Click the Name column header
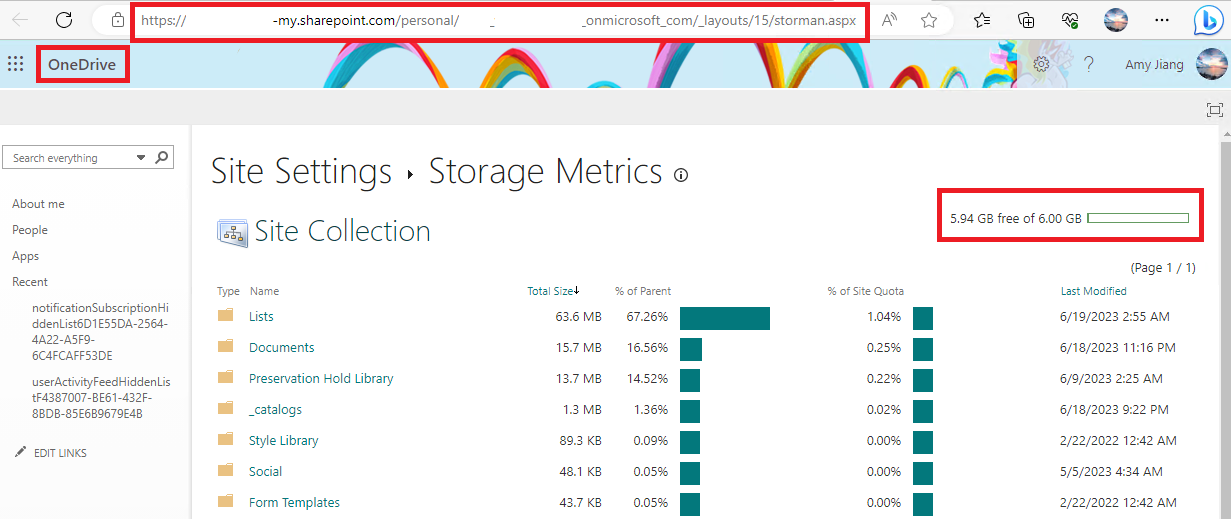 264,291
